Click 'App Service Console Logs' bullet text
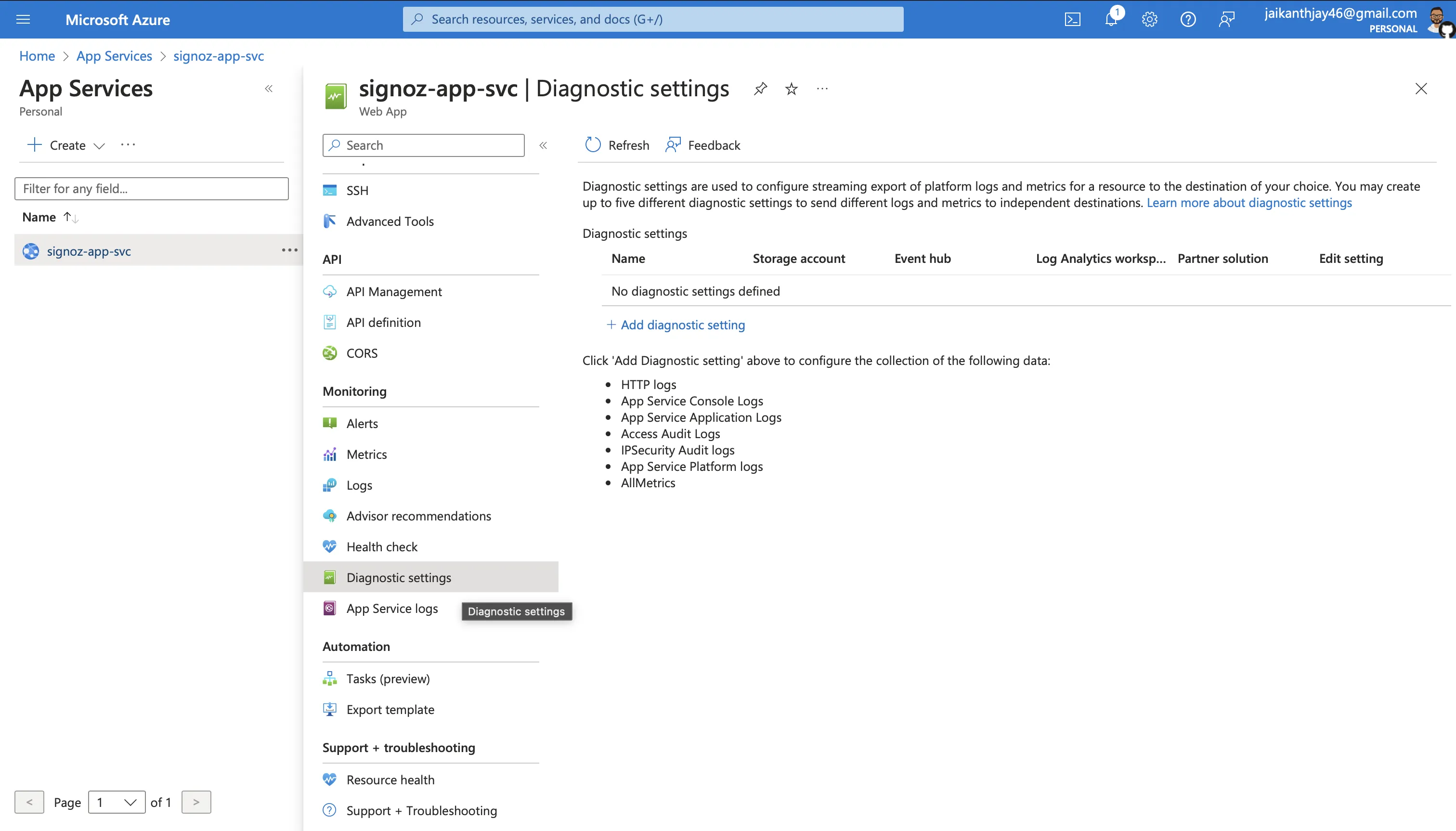Image resolution: width=1456 pixels, height=831 pixels. point(692,401)
